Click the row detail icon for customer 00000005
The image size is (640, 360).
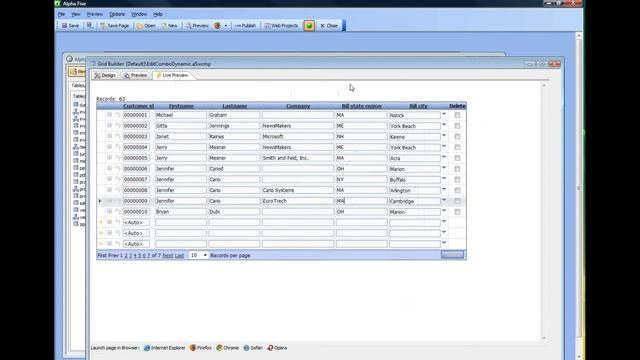(x=109, y=158)
